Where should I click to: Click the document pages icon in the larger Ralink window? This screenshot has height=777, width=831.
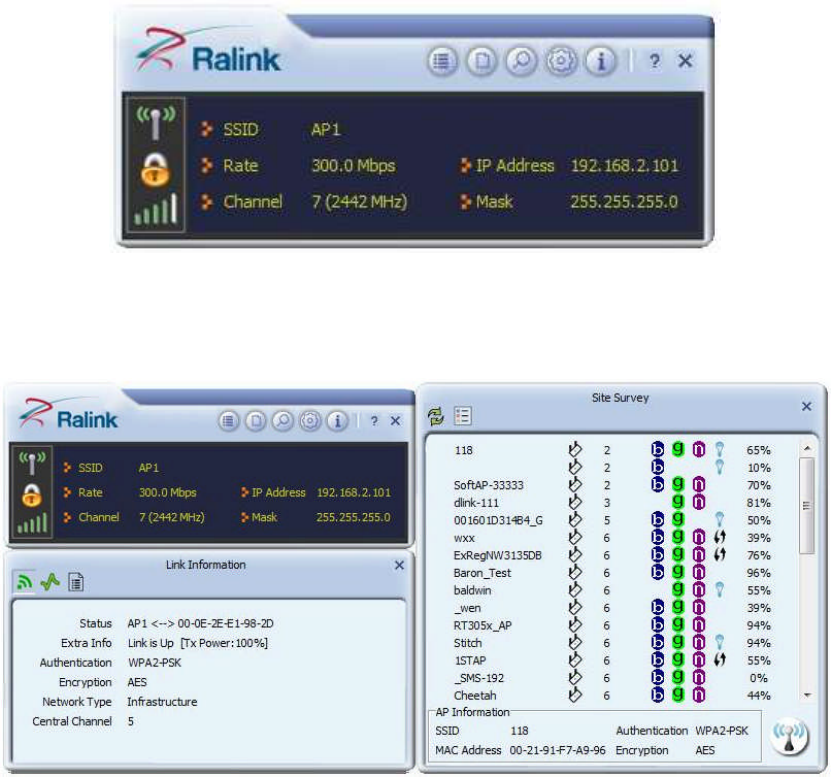tap(482, 61)
